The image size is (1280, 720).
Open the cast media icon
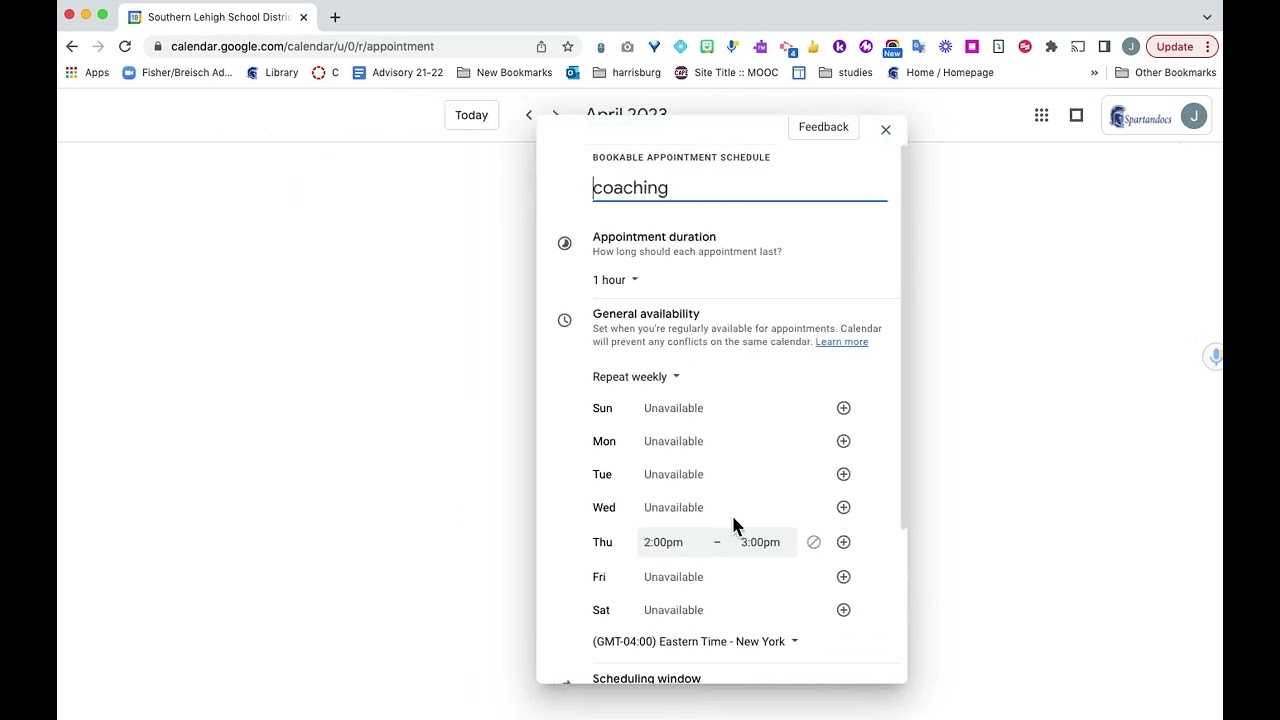[1078, 47]
